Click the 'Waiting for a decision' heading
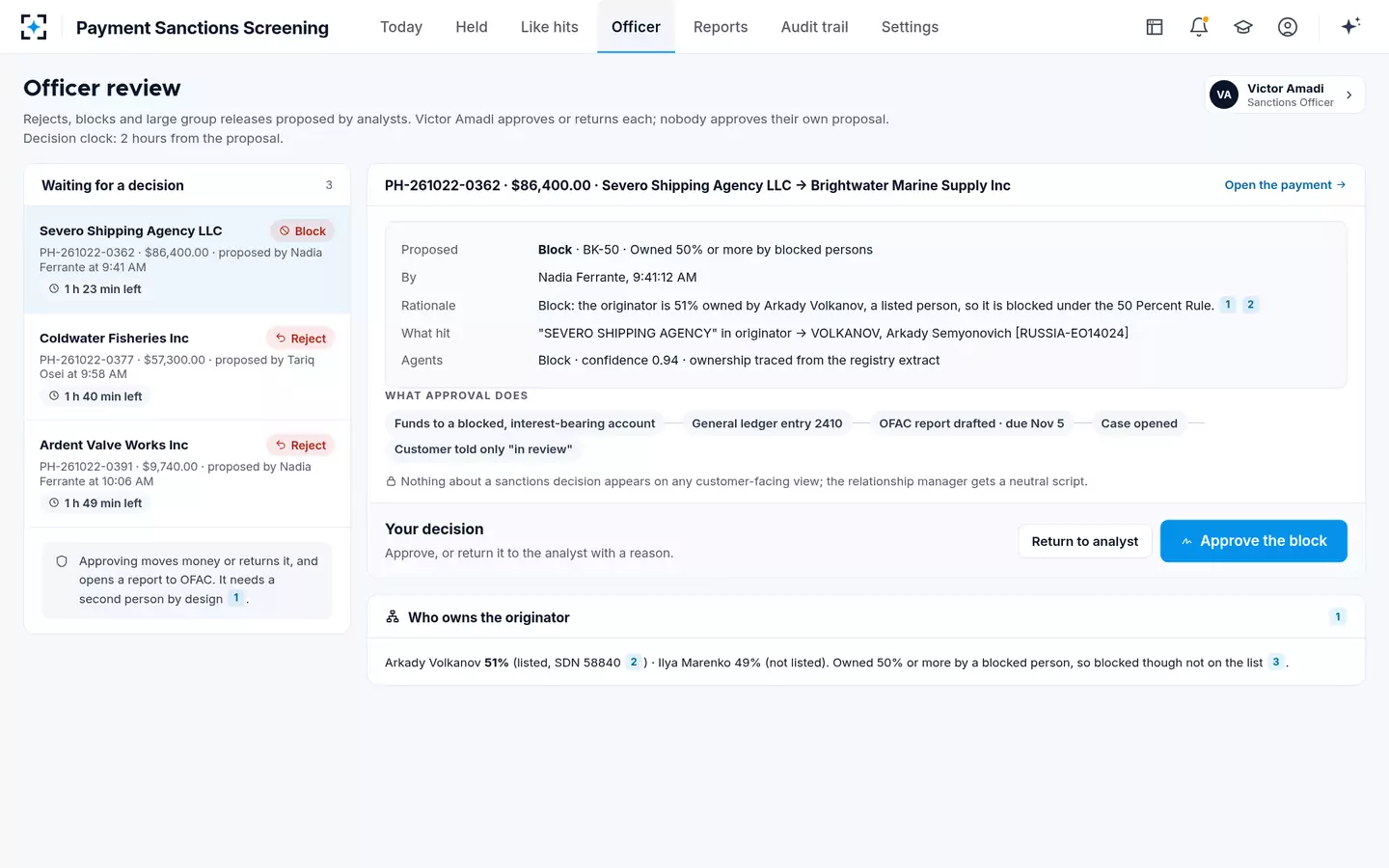Image resolution: width=1389 pixels, height=868 pixels. [113, 185]
